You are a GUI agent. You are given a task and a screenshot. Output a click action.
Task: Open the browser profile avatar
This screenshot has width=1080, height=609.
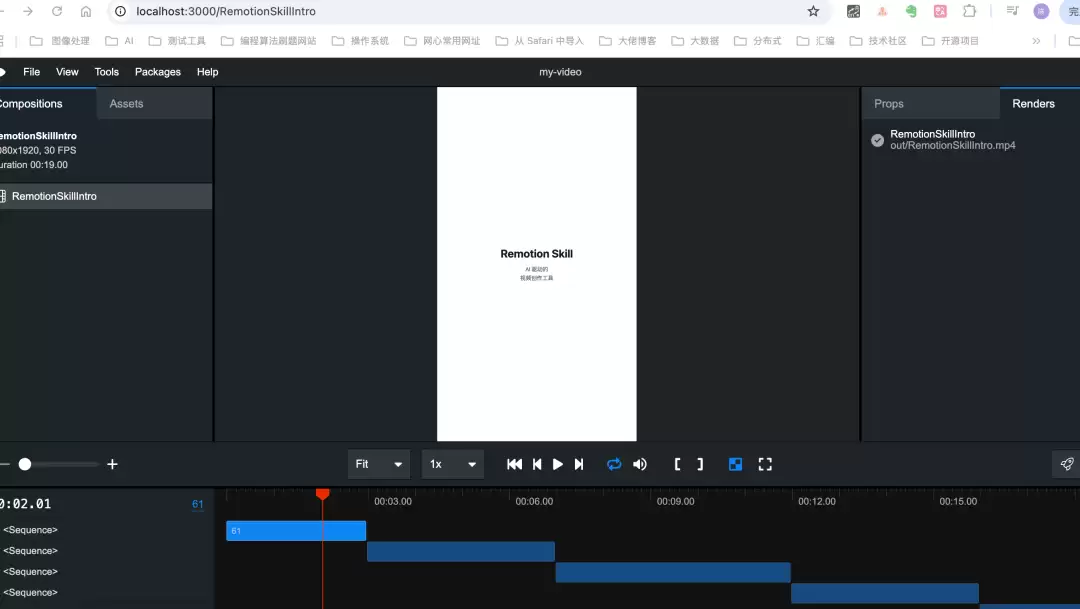[x=1041, y=11]
